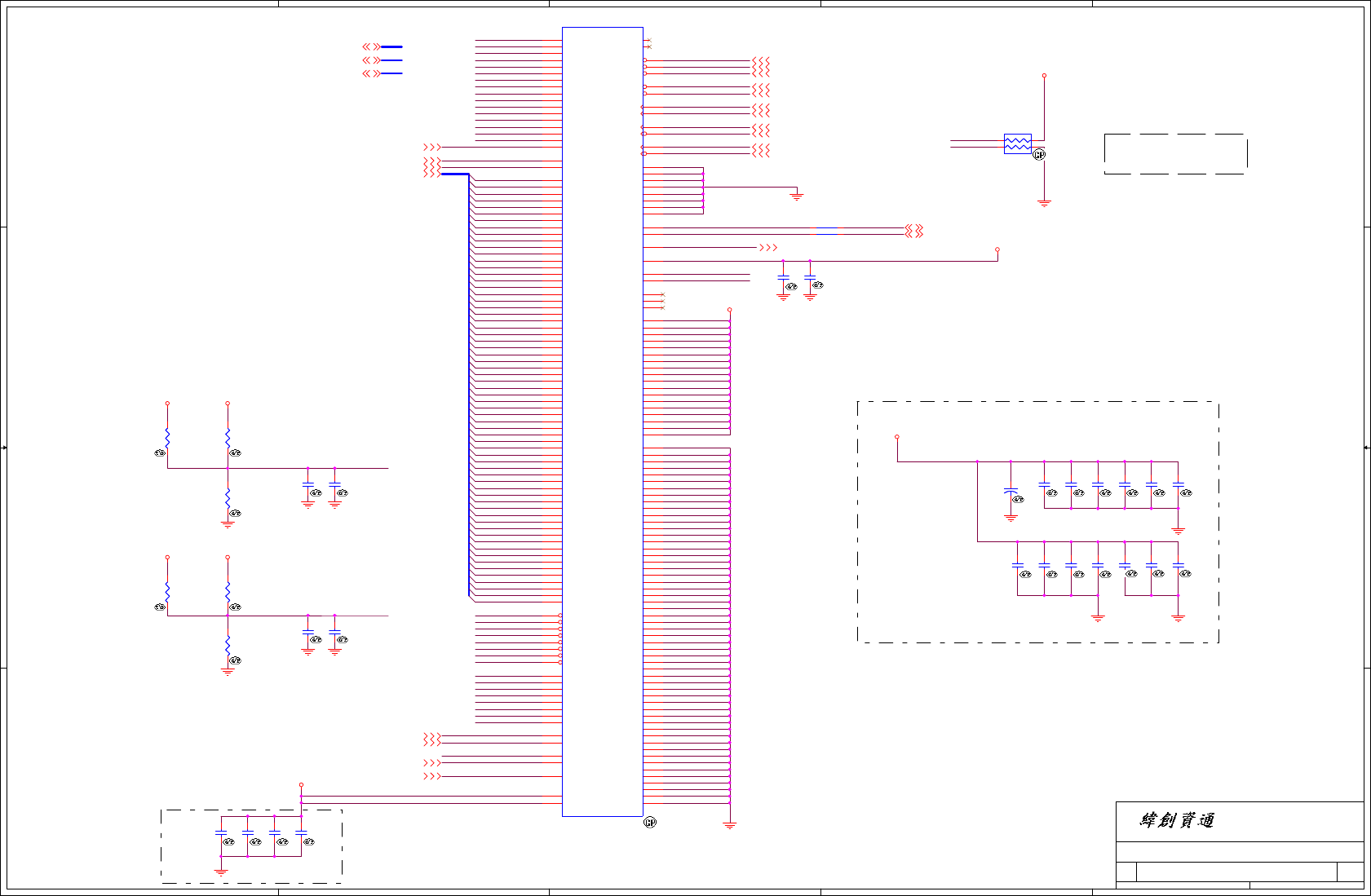1371x896 pixels.
Task: Click the thick blue vertical bus beside the IC
Action: [470, 385]
